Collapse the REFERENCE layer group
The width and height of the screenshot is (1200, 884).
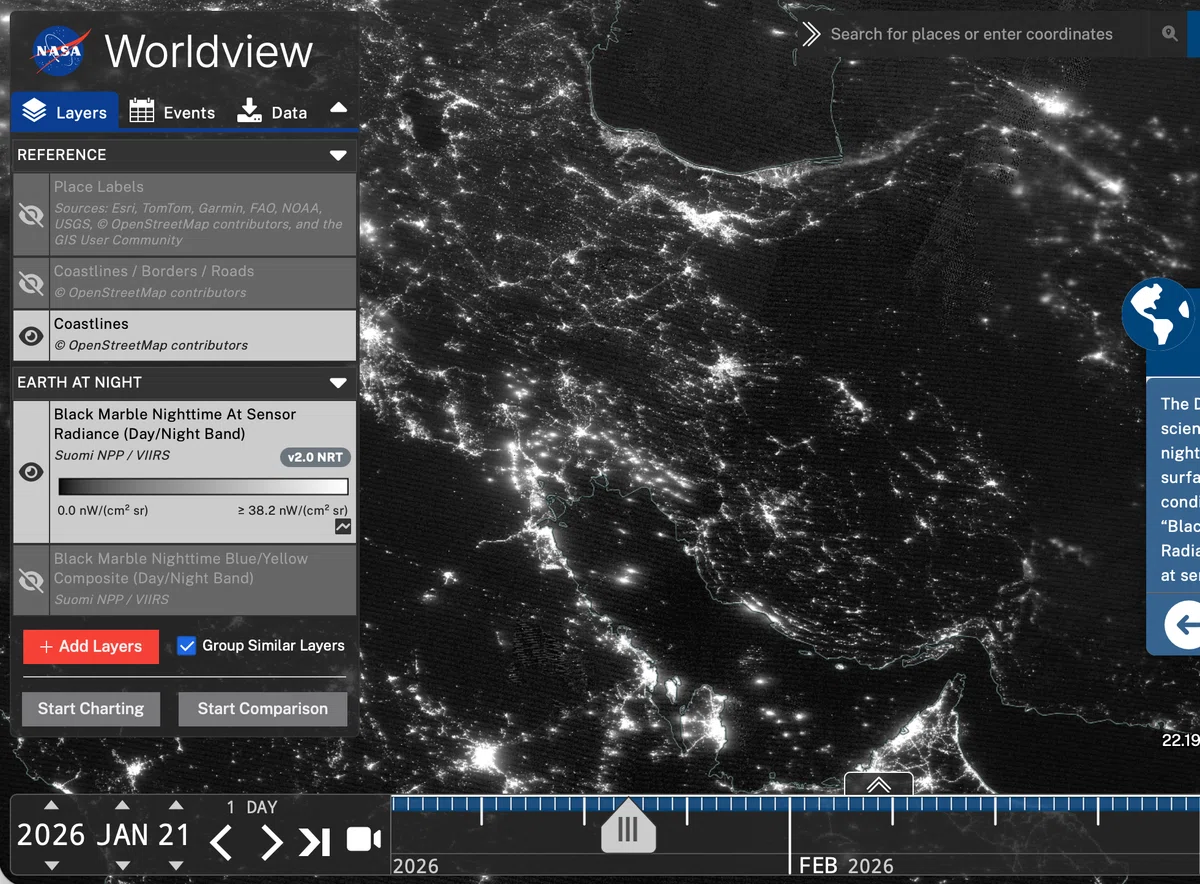(338, 155)
